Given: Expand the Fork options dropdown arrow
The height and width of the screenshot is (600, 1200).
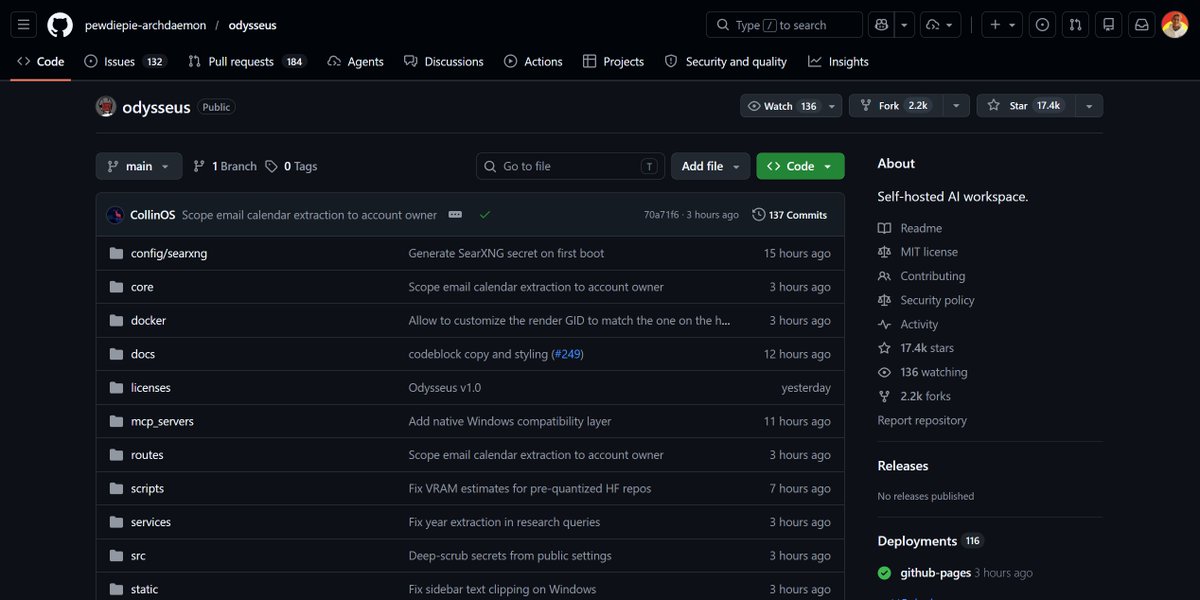Looking at the screenshot, I should [956, 106].
